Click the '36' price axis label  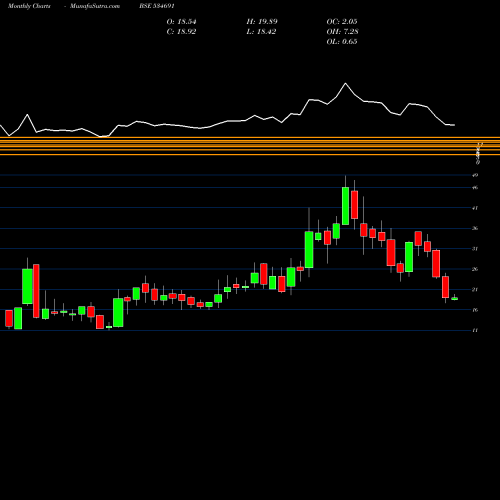coord(475,228)
